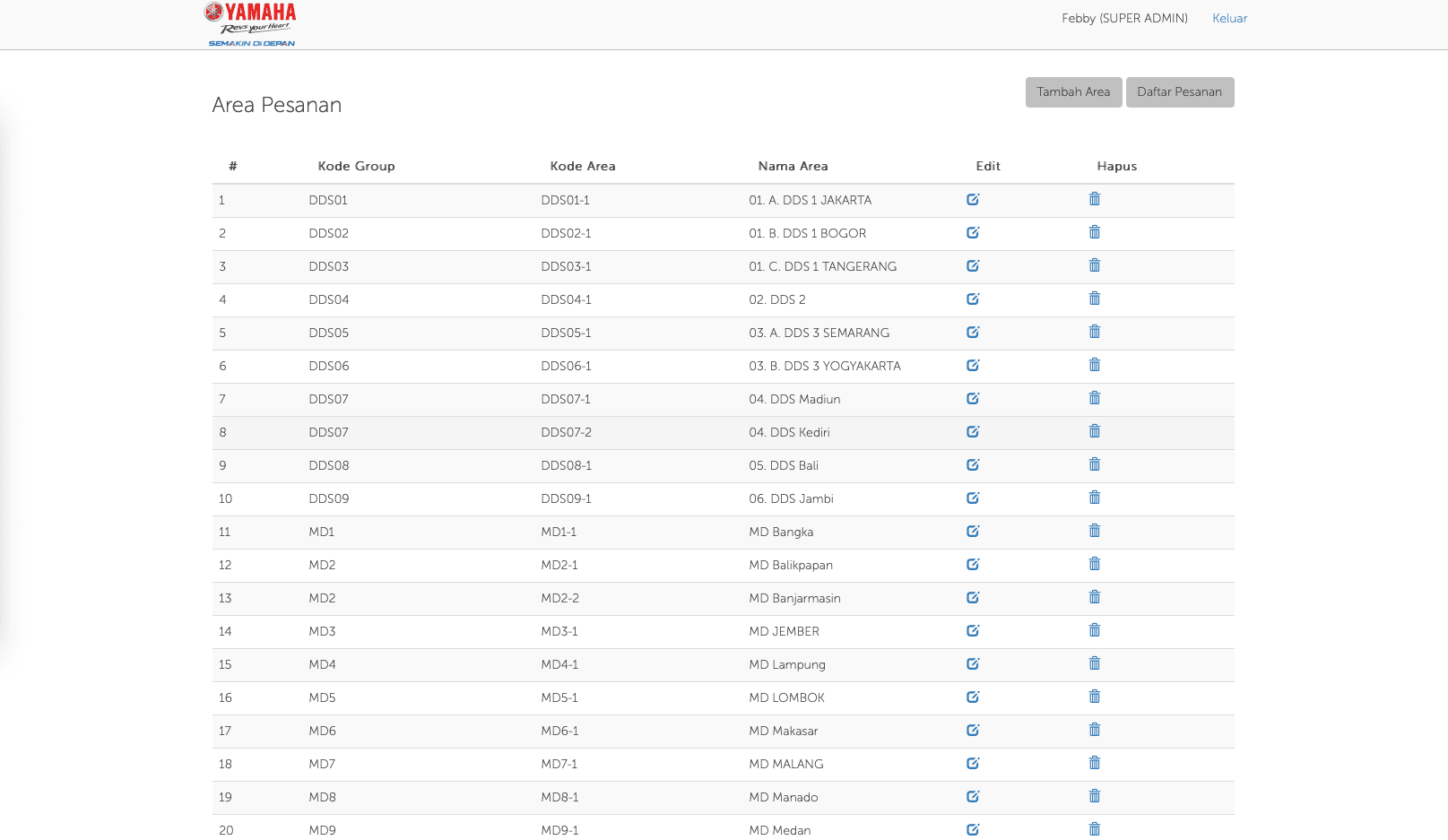1448x840 pixels.
Task: Edit the 03. B. DDS 3 YOGYAKARTA area
Action: point(973,365)
